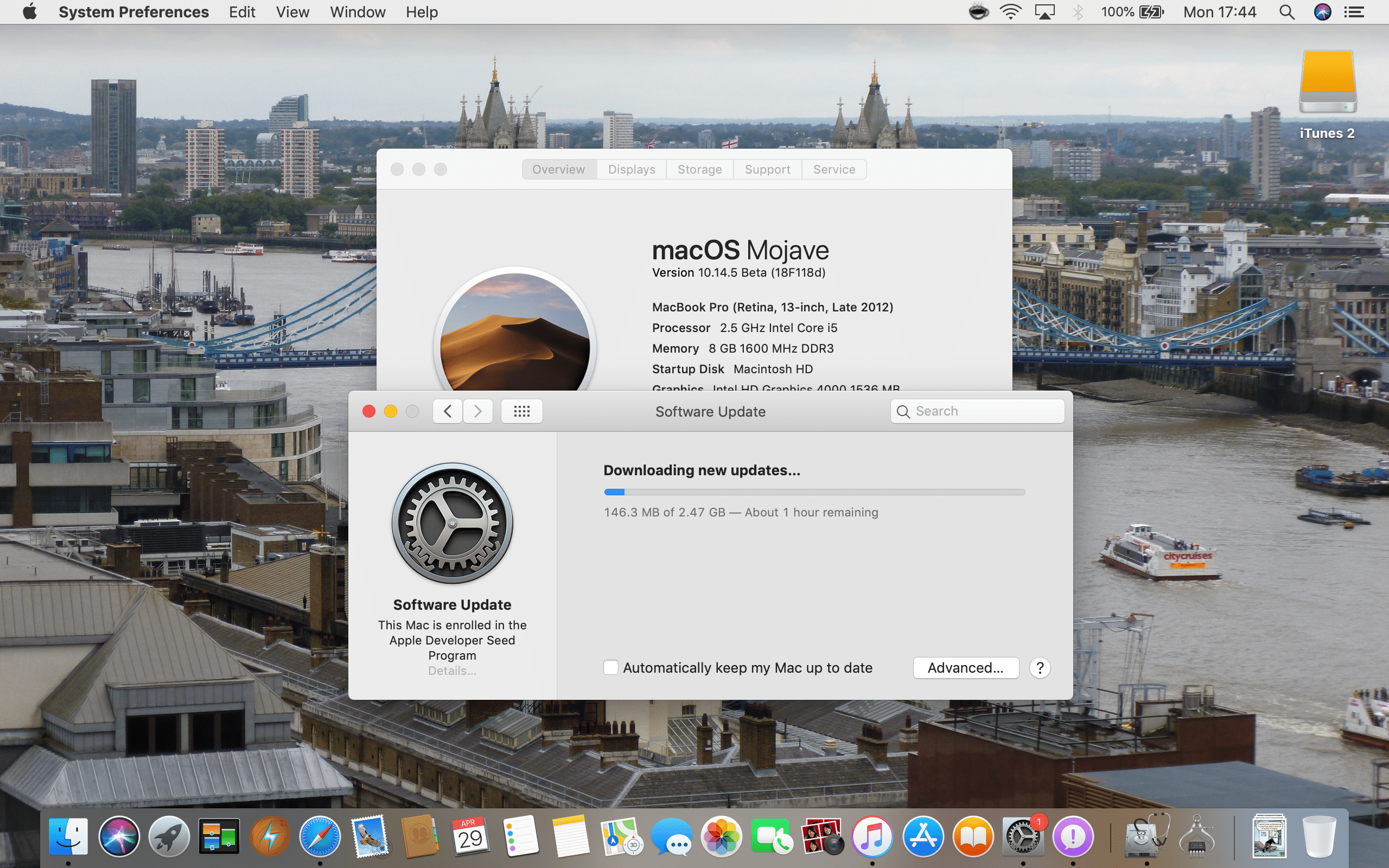Screen dimensions: 1389x868
Task: Open Disk Utility icon in Dock
Action: click(x=1145, y=837)
